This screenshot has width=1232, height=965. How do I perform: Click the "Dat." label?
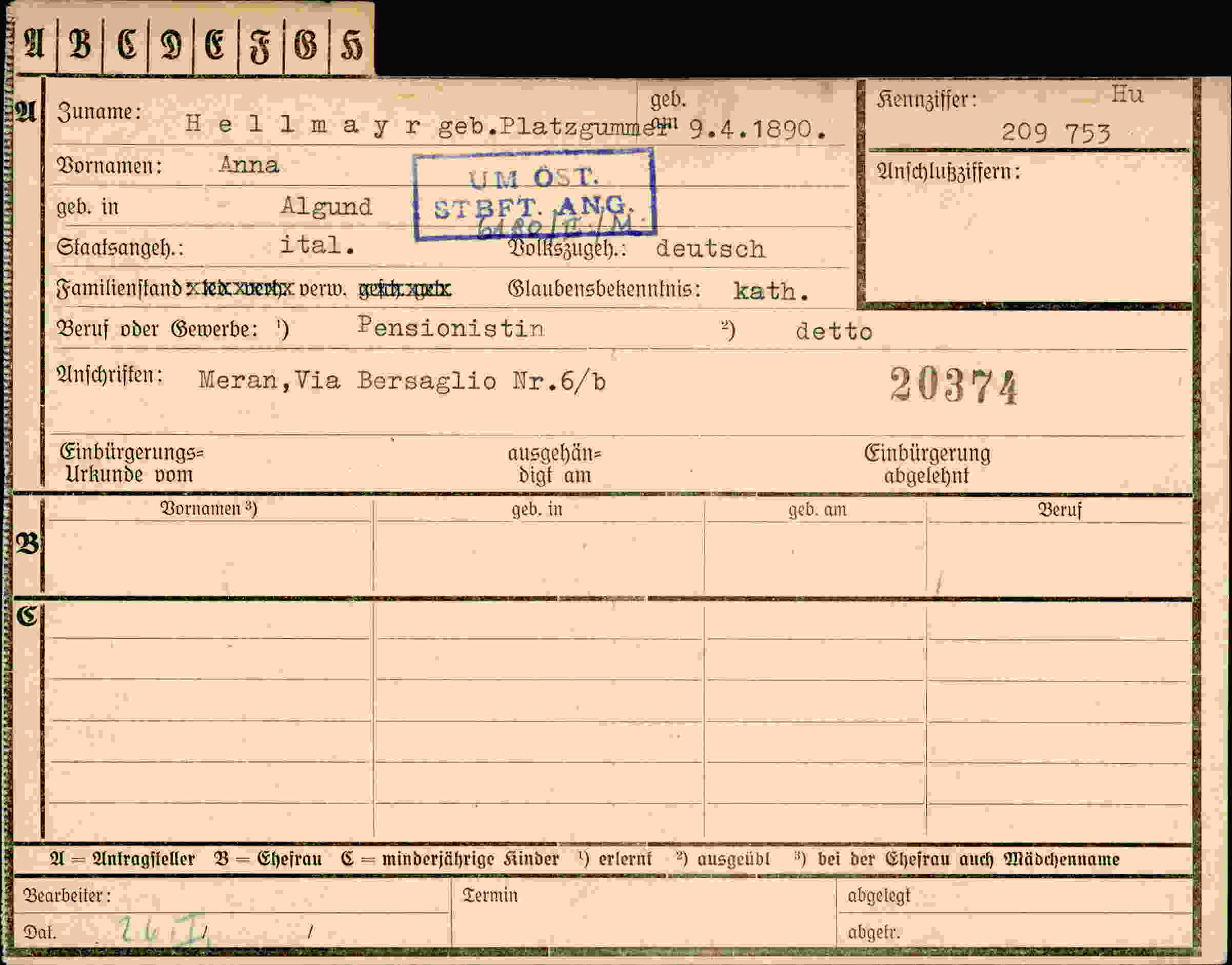(x=39, y=932)
